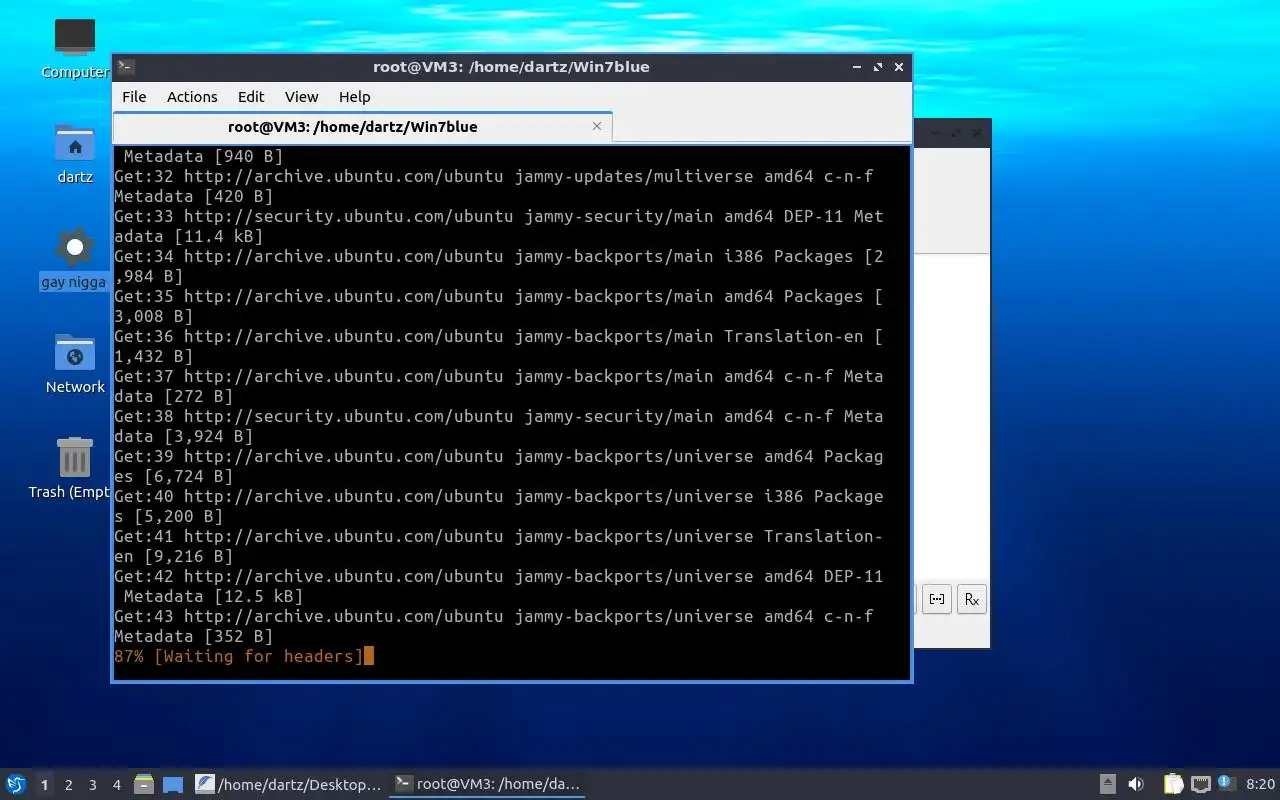Viewport: 1280px width, 800px height.
Task: Open the removable media eject tray icon
Action: [1108, 784]
